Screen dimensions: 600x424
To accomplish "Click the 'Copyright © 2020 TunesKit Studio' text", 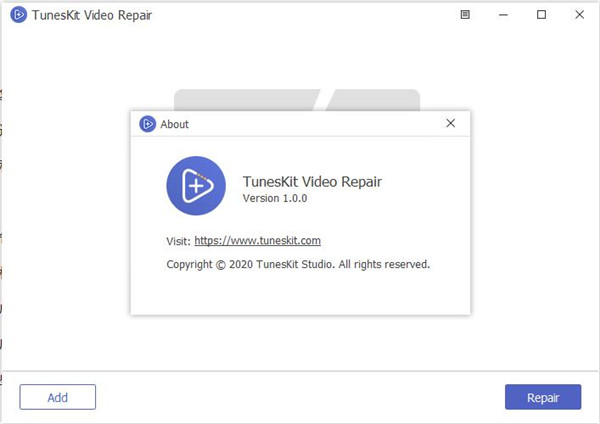I will 250,264.
